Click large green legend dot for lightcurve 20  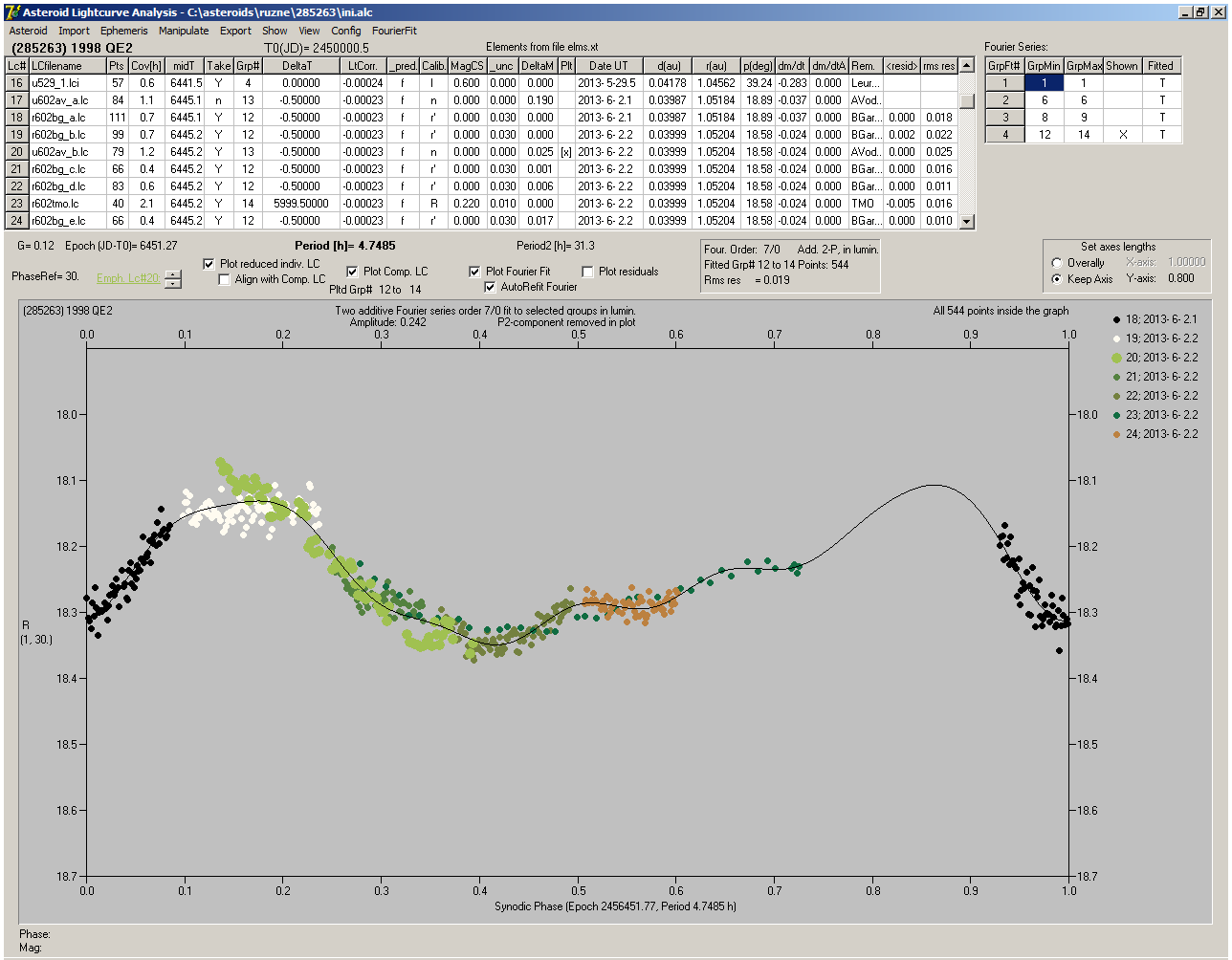point(1116,358)
